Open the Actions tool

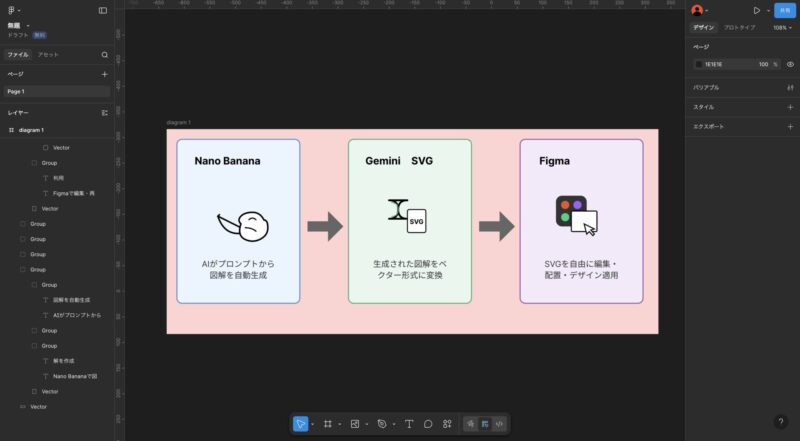pyautogui.click(x=447, y=424)
